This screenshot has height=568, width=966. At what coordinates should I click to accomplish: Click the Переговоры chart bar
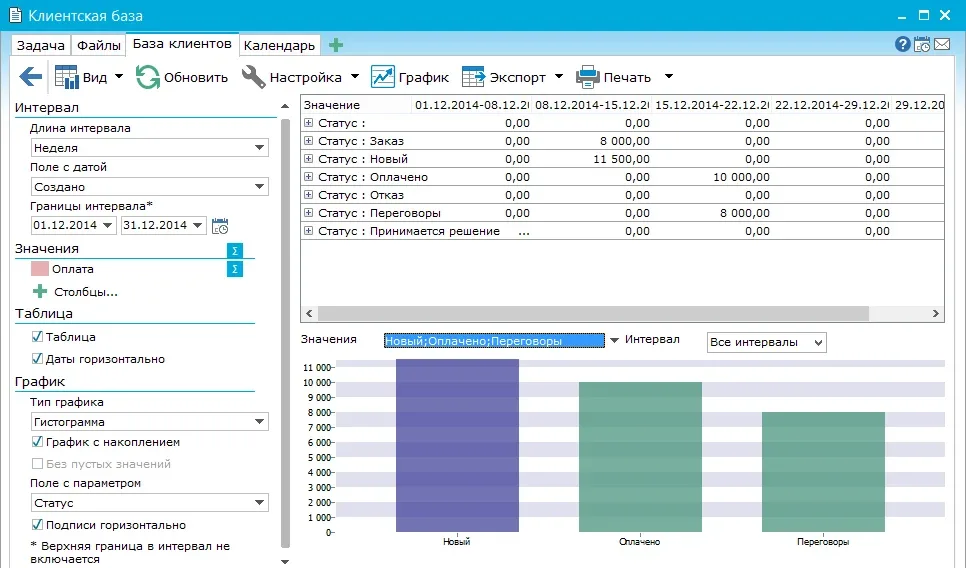coord(823,472)
